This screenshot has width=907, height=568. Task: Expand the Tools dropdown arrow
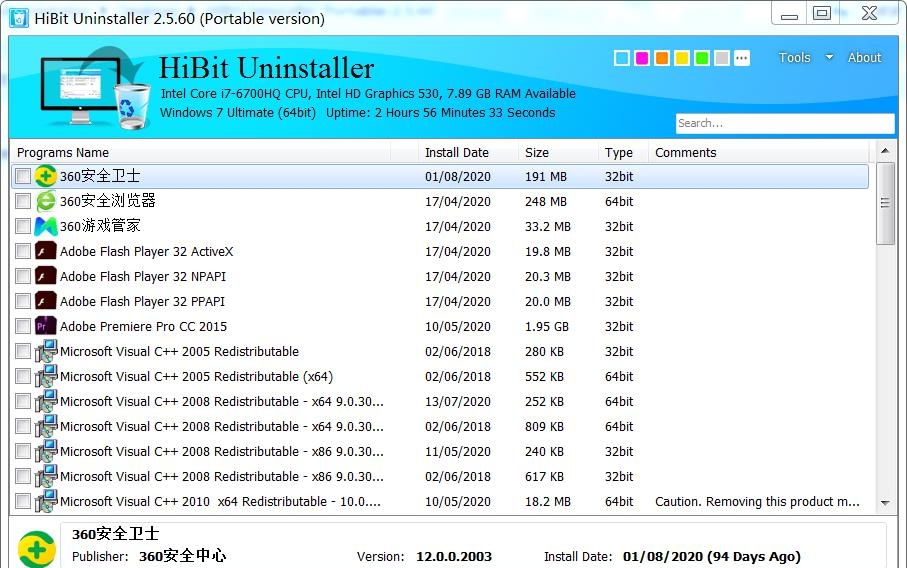click(x=829, y=57)
